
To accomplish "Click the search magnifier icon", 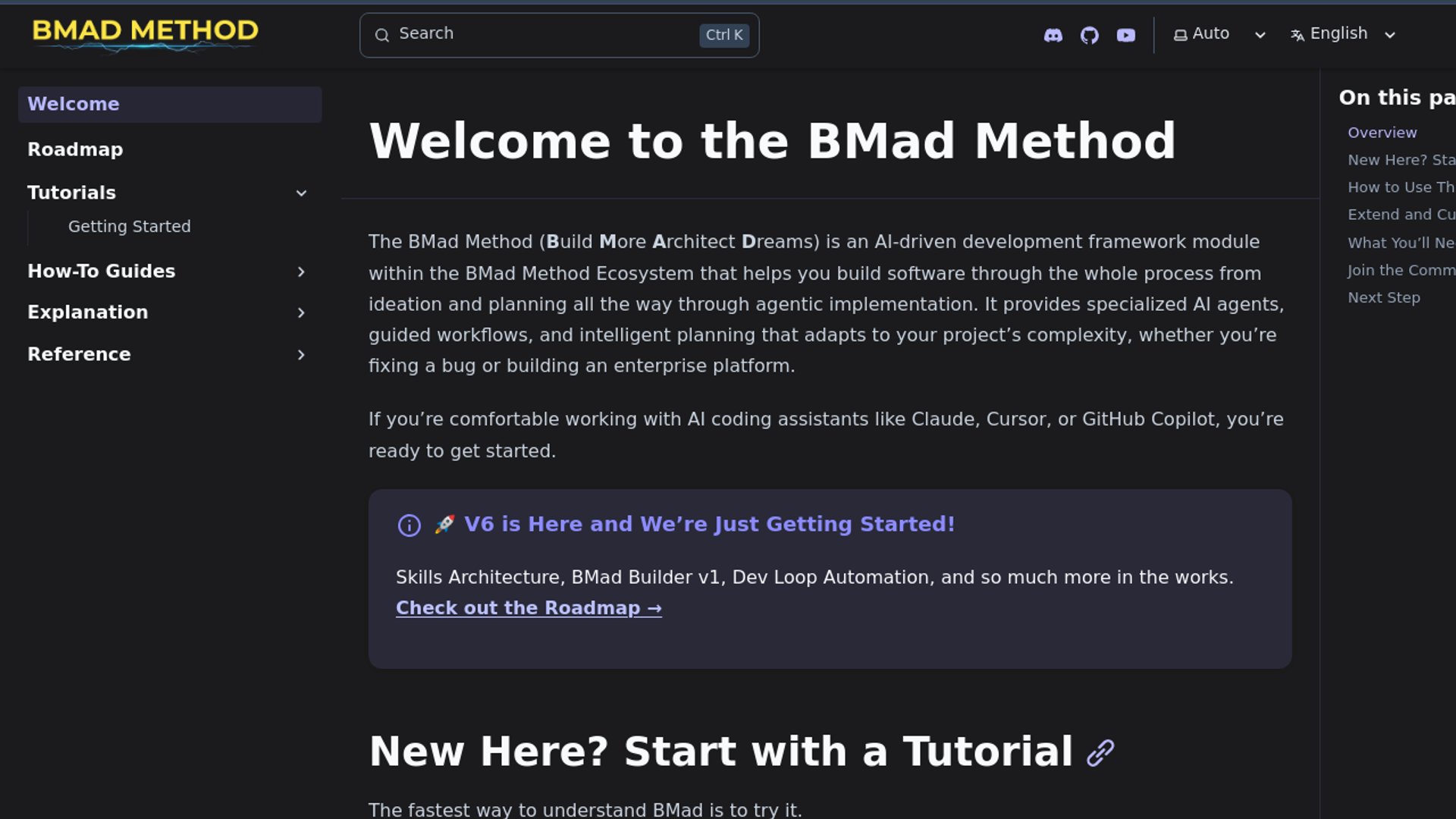I will pyautogui.click(x=382, y=35).
